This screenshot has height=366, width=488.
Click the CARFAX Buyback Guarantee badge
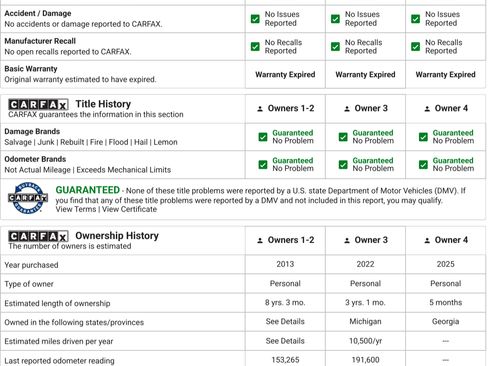[28, 198]
